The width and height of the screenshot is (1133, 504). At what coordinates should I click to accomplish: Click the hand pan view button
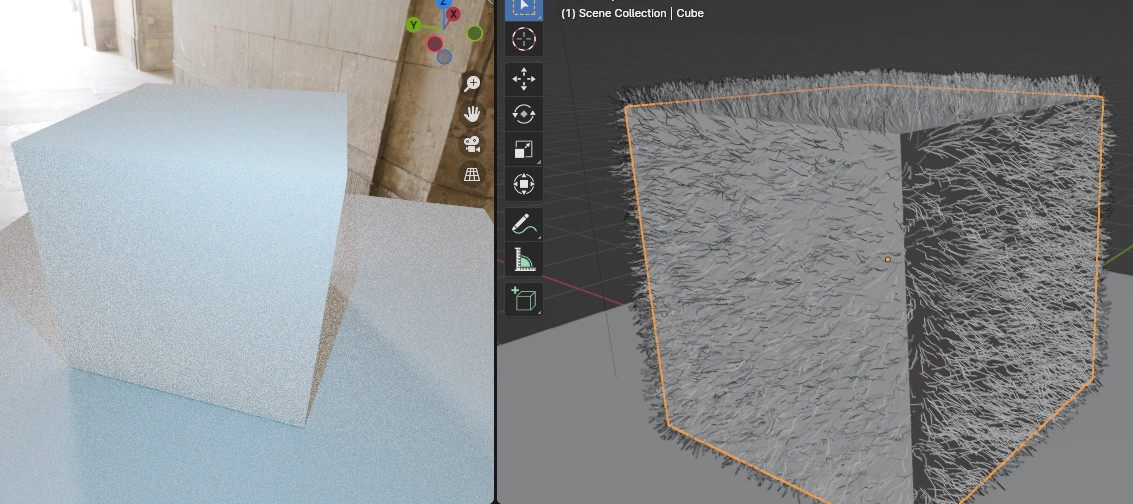click(472, 114)
